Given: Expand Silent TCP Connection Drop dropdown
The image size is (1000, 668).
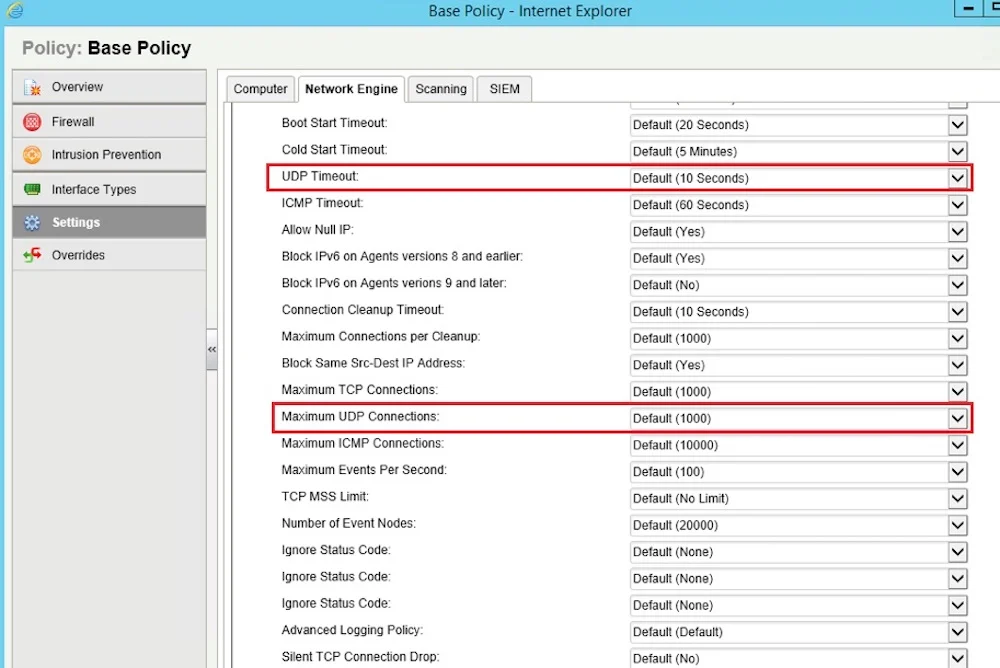Looking at the screenshot, I should click(x=798, y=658).
